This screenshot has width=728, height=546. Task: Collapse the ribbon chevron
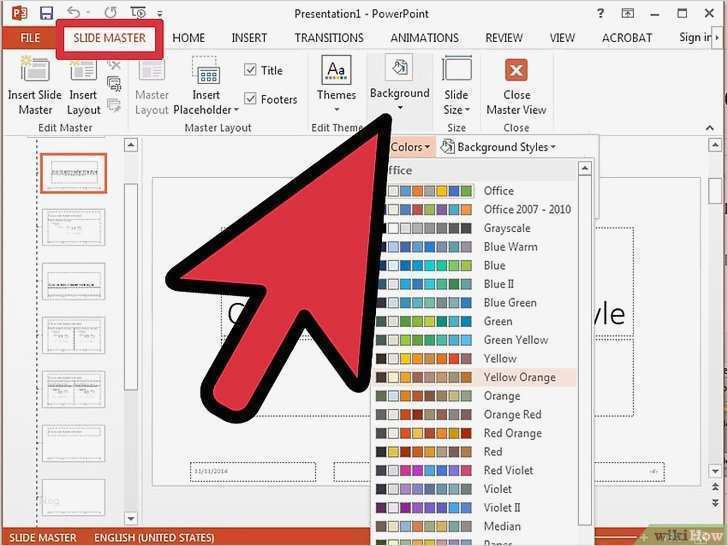tap(709, 128)
